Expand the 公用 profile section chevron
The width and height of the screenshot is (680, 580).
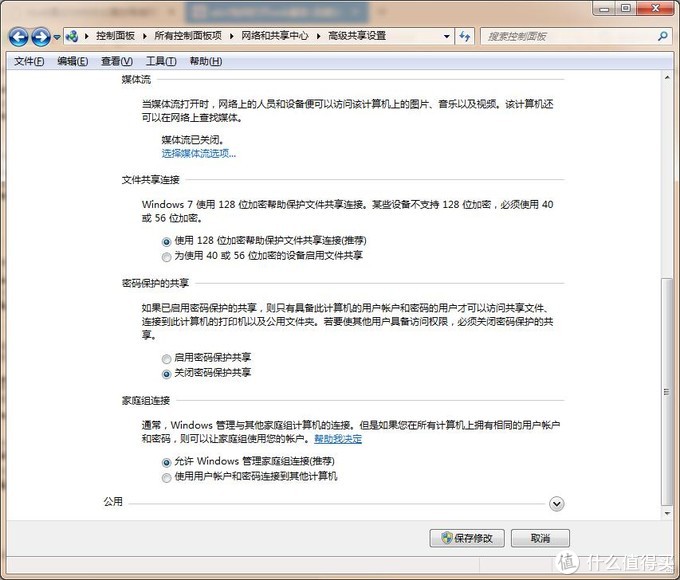556,504
